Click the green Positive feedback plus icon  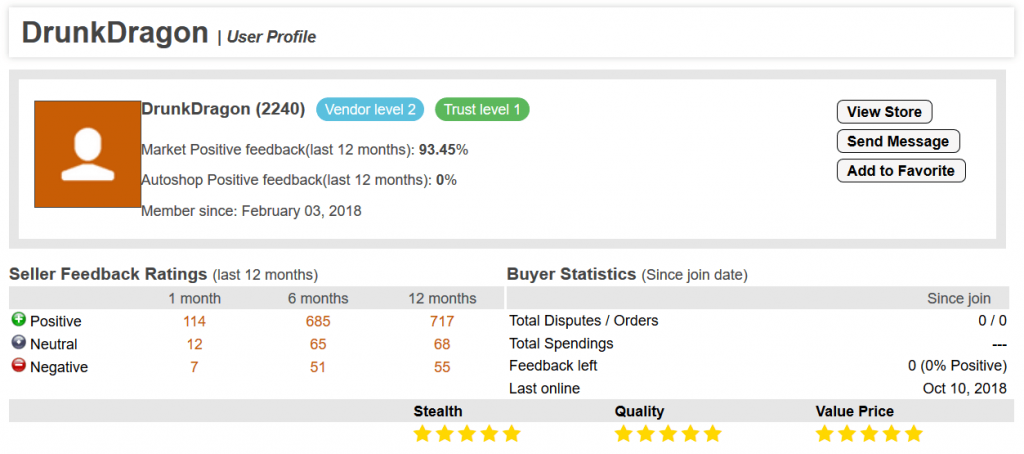pos(18,320)
